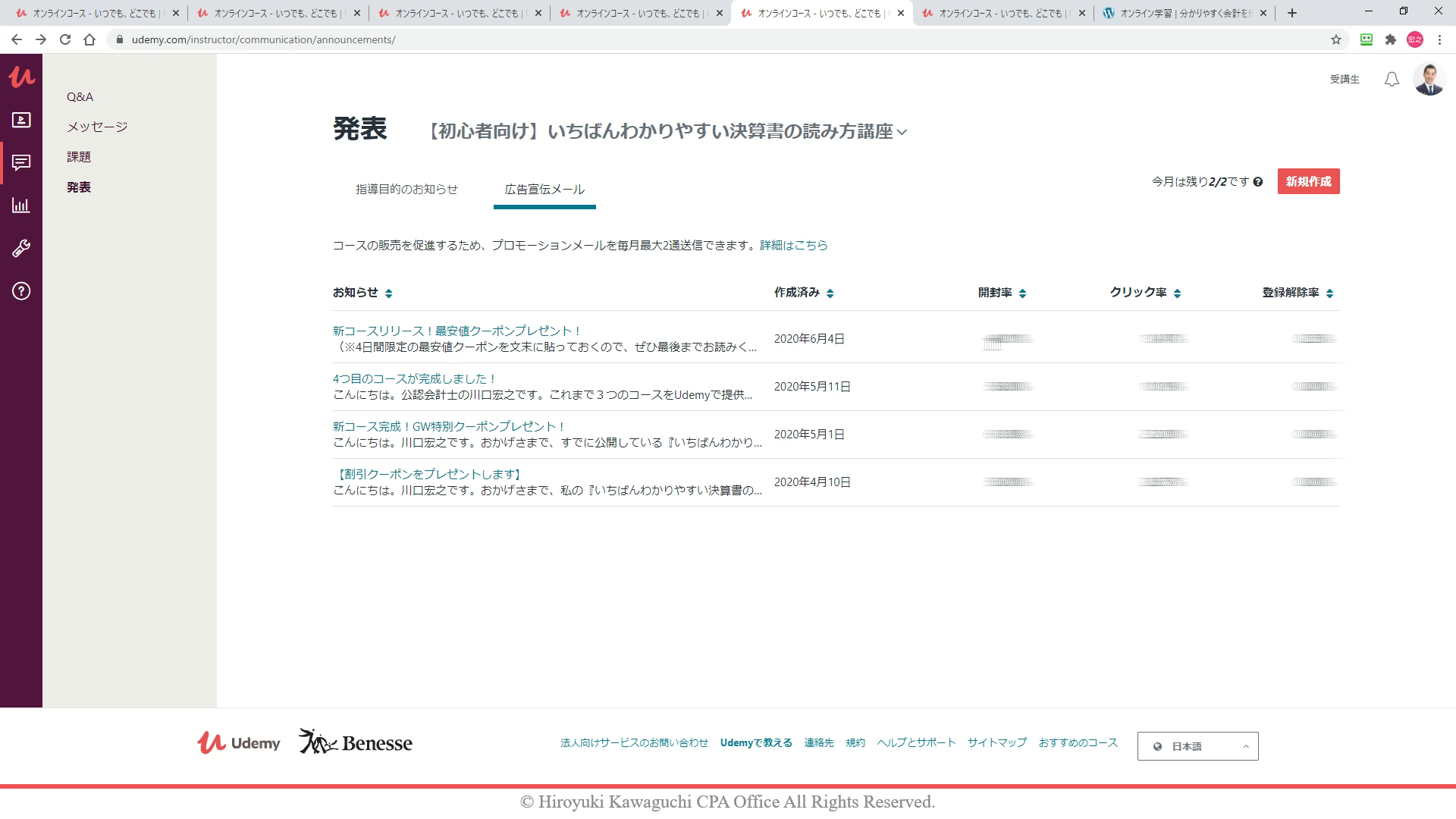Open the Help question mark sidebar icon
1456x819 pixels.
(x=21, y=291)
